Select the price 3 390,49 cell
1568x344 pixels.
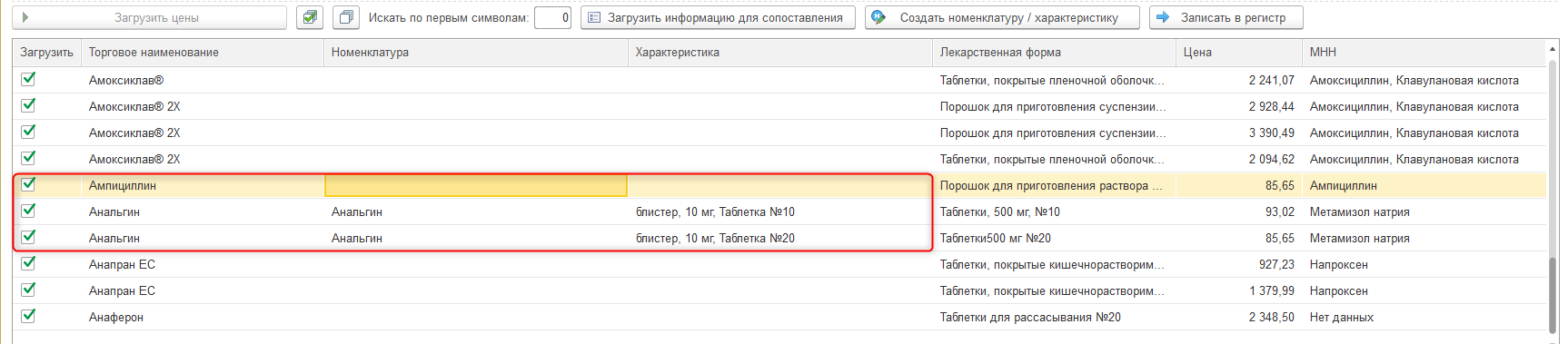(1239, 133)
